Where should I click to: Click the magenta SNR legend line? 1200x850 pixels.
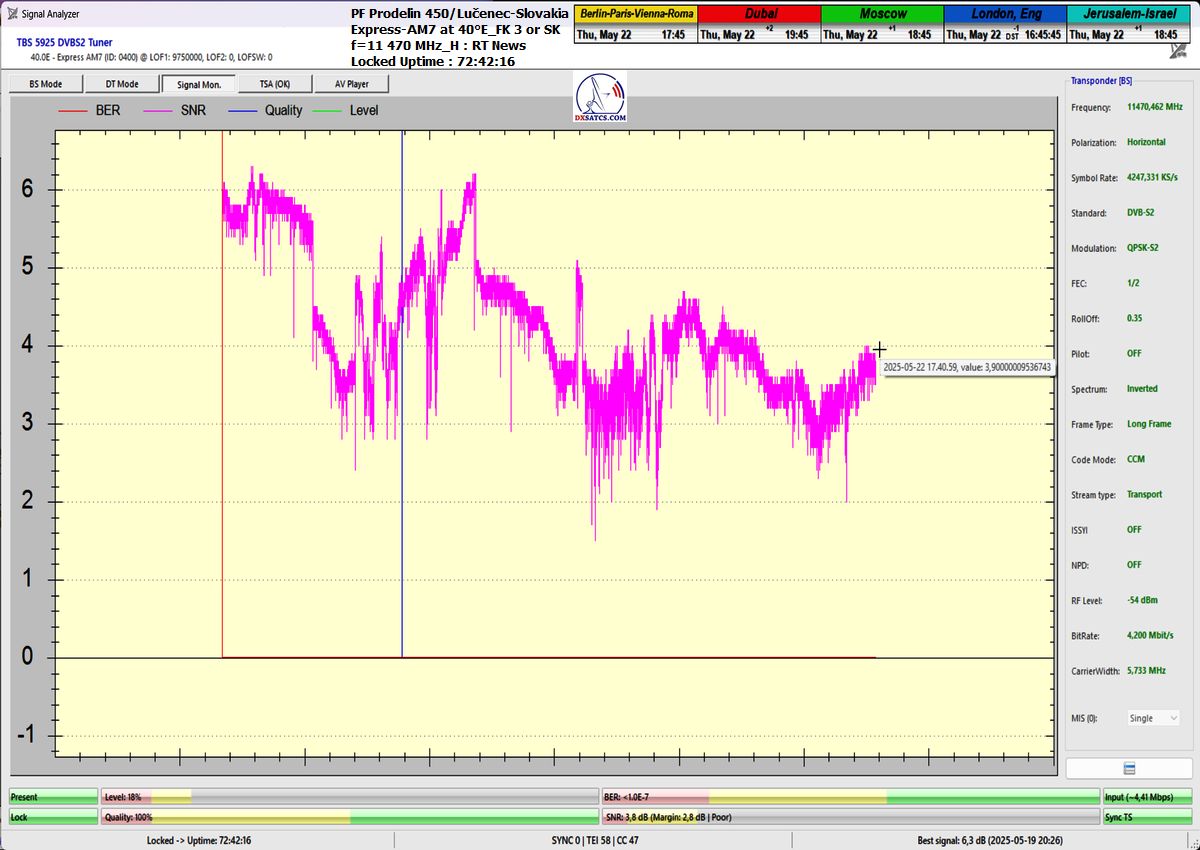coord(158,110)
